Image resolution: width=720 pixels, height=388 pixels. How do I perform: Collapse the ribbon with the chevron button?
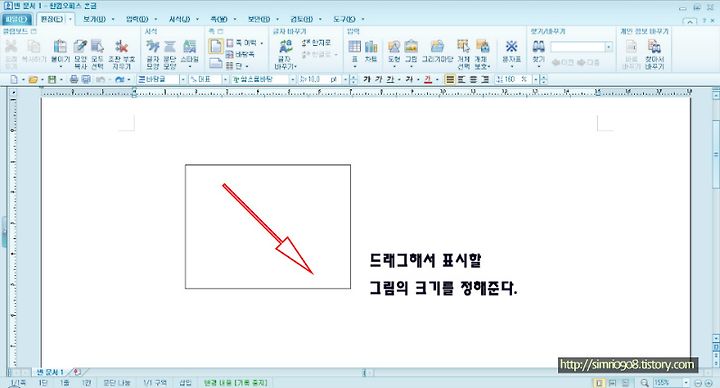click(x=690, y=21)
